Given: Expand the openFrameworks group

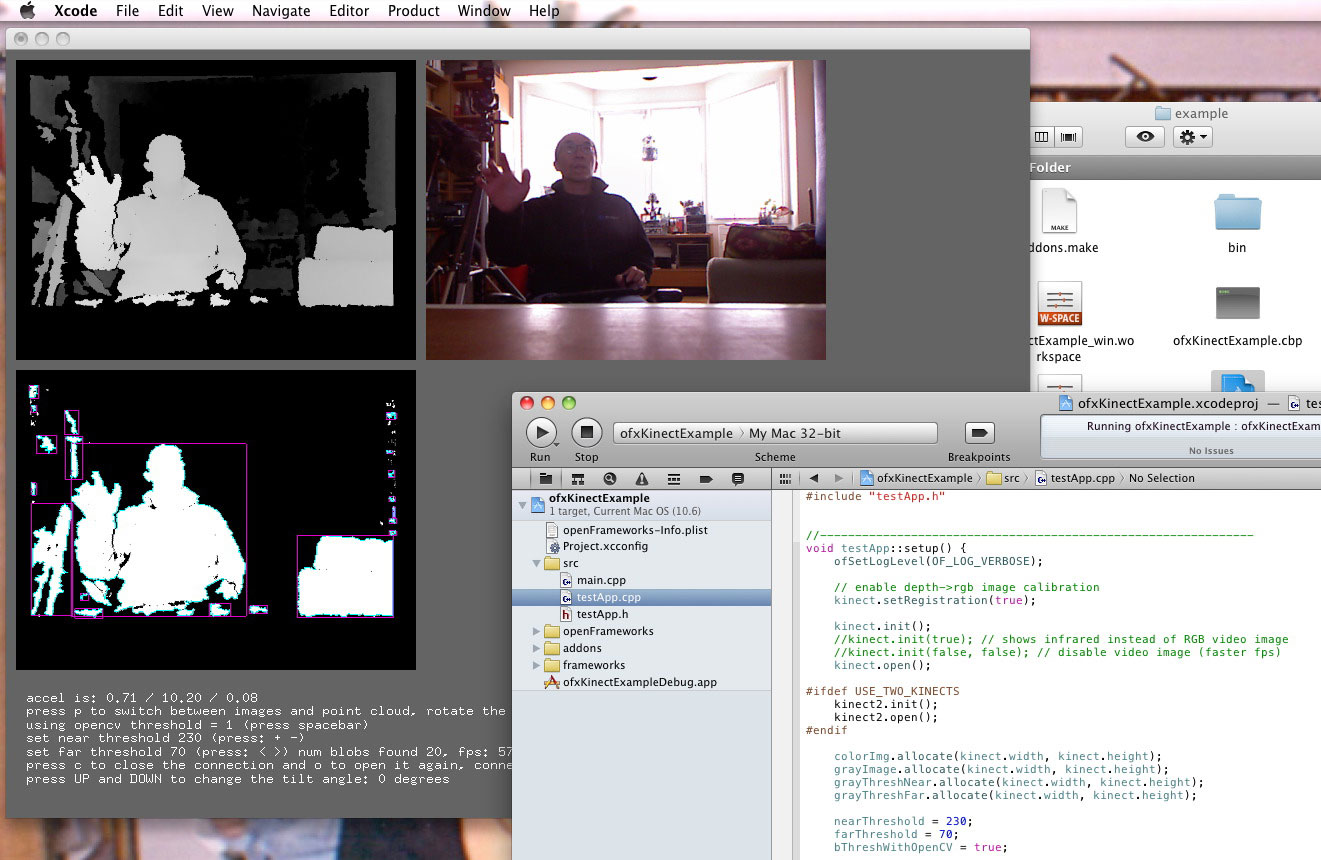Looking at the screenshot, I should tap(537, 631).
